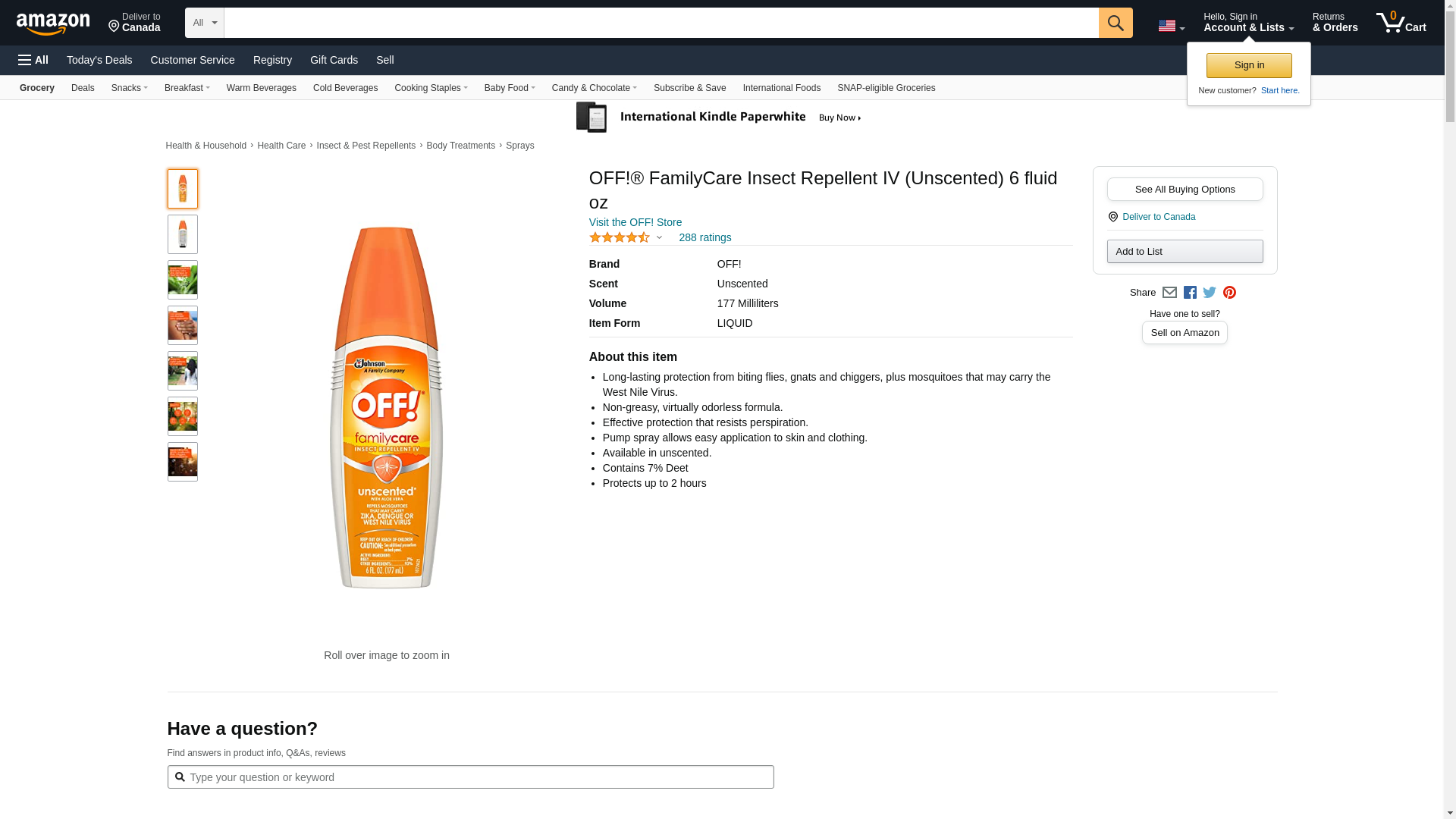Expand the star rating breakdown popover

click(659, 238)
